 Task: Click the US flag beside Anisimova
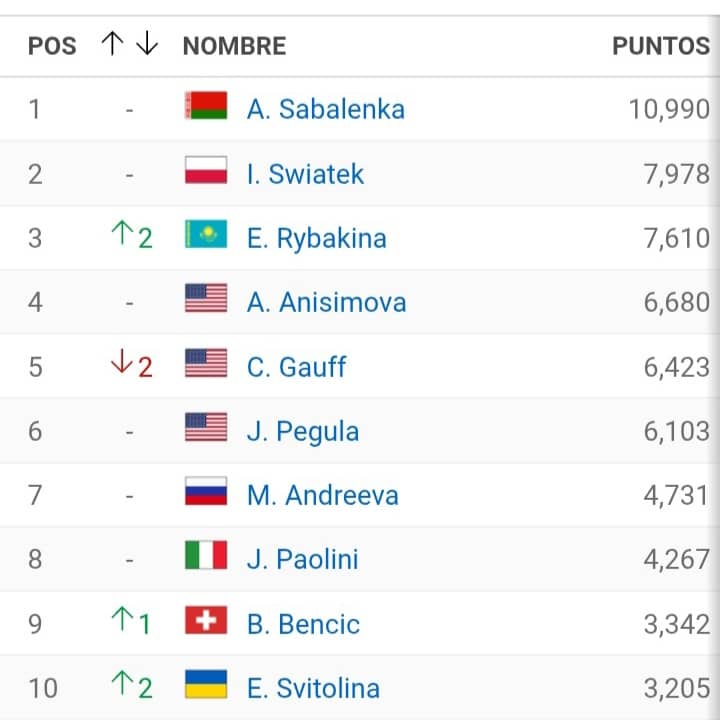[206, 300]
